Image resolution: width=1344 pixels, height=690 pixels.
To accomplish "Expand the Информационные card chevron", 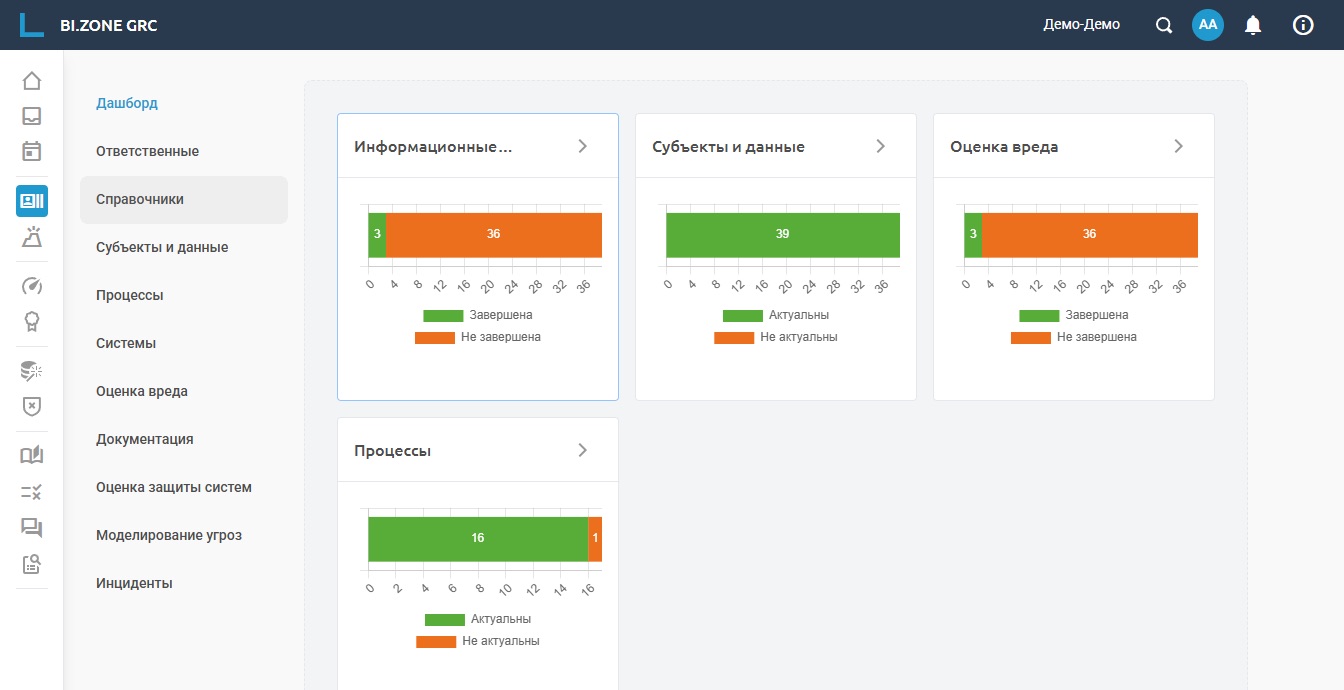I will coord(583,146).
